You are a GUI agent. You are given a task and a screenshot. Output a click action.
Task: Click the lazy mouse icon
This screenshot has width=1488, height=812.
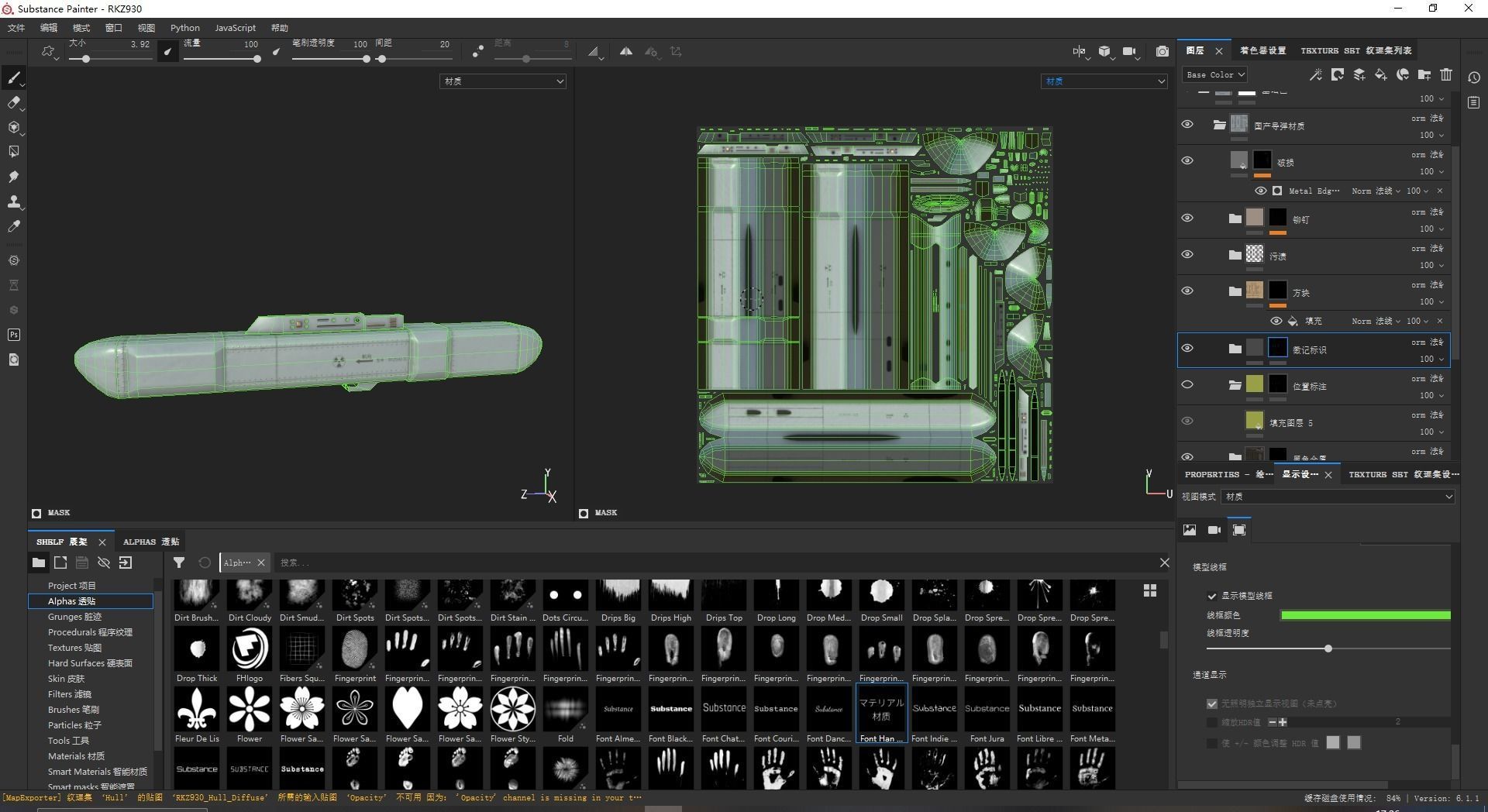coord(477,51)
